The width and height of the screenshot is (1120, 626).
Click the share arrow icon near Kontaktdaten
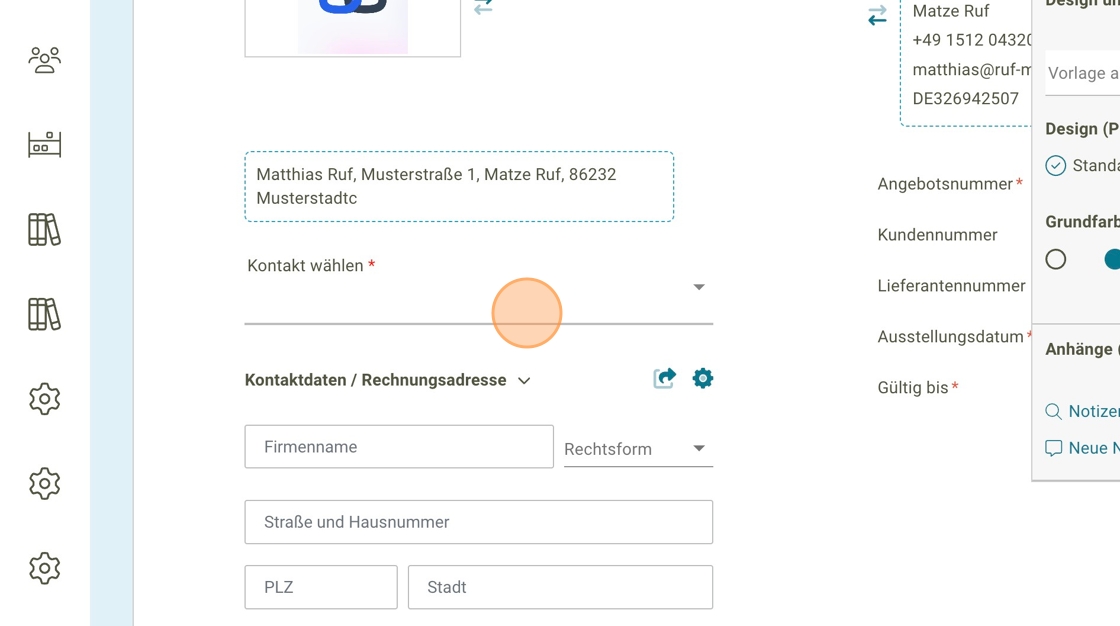tap(664, 378)
